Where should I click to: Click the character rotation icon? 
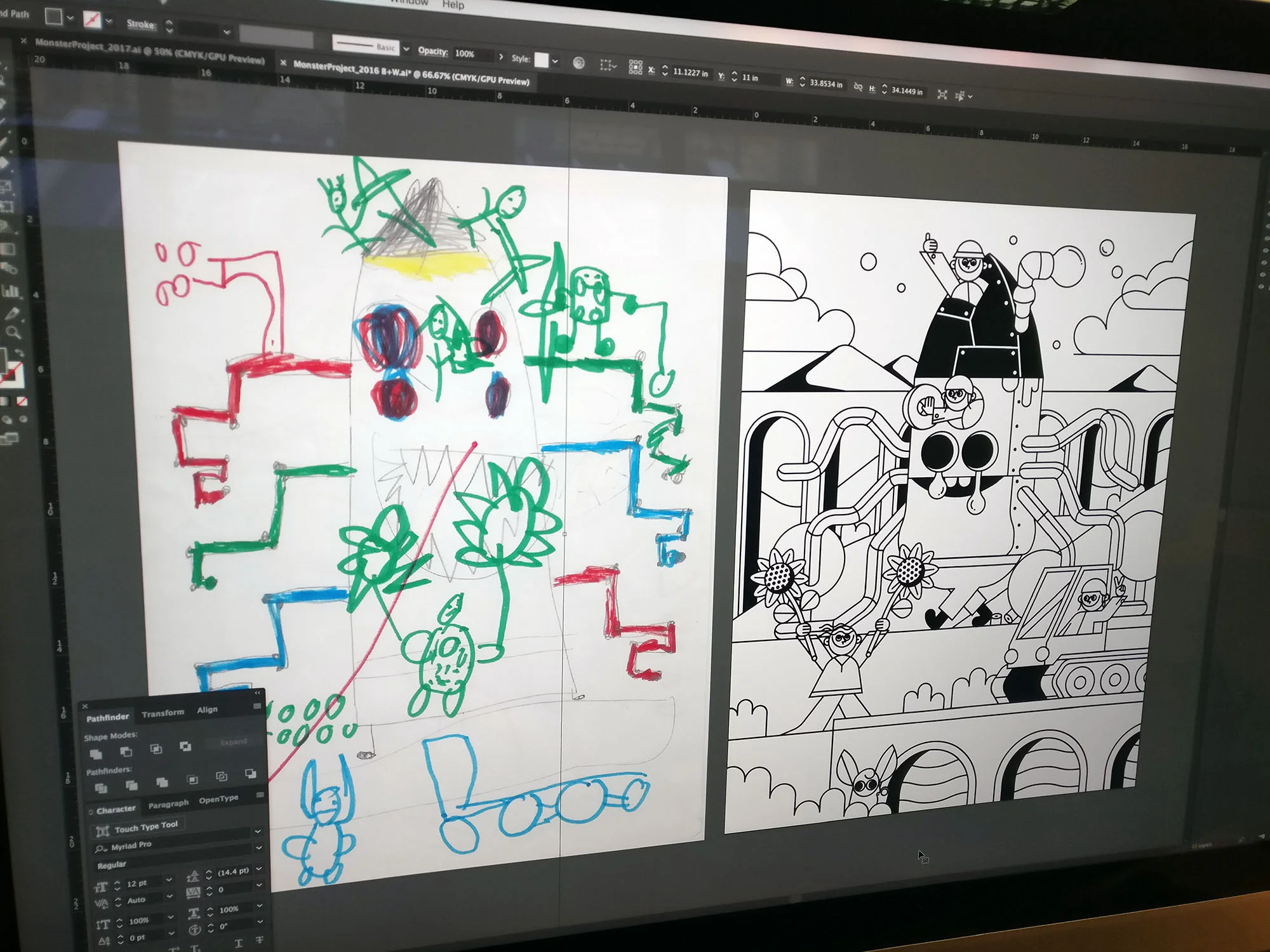point(195,930)
